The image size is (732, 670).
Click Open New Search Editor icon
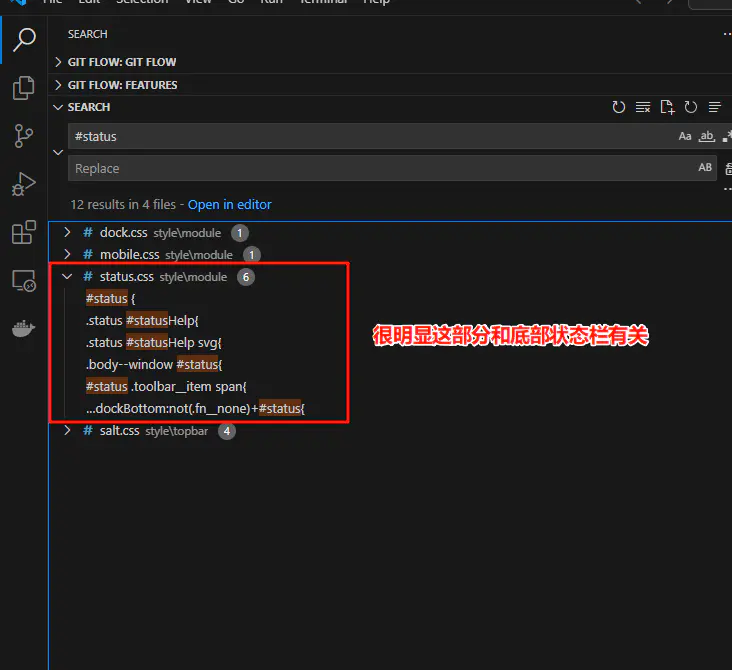pyautogui.click(x=667, y=107)
